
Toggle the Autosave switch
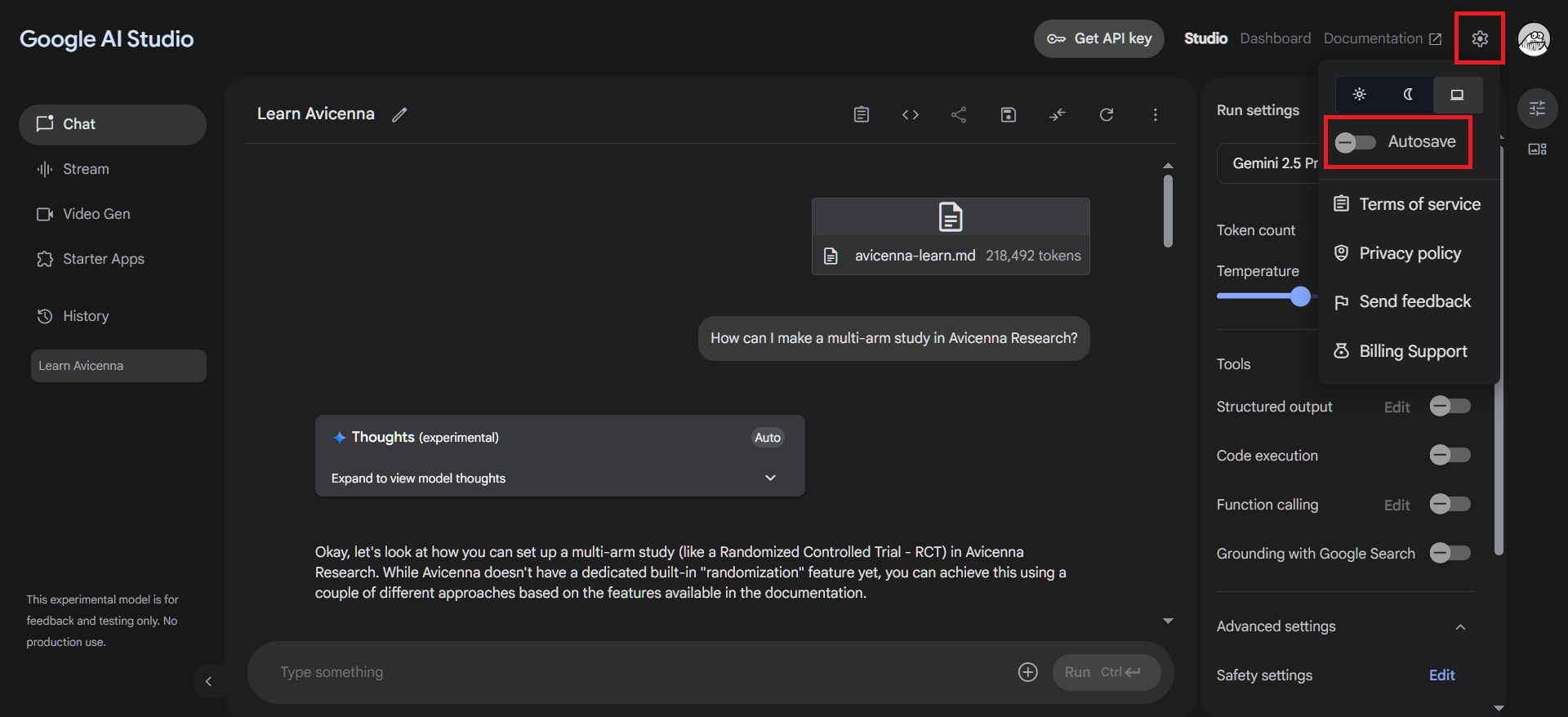coord(1356,143)
